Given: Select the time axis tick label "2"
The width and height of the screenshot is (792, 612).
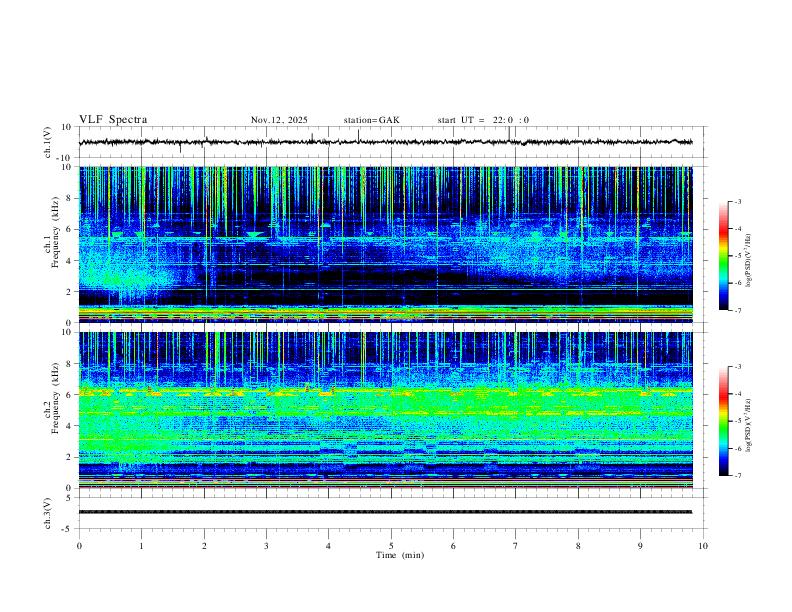Looking at the screenshot, I should click(x=204, y=546).
